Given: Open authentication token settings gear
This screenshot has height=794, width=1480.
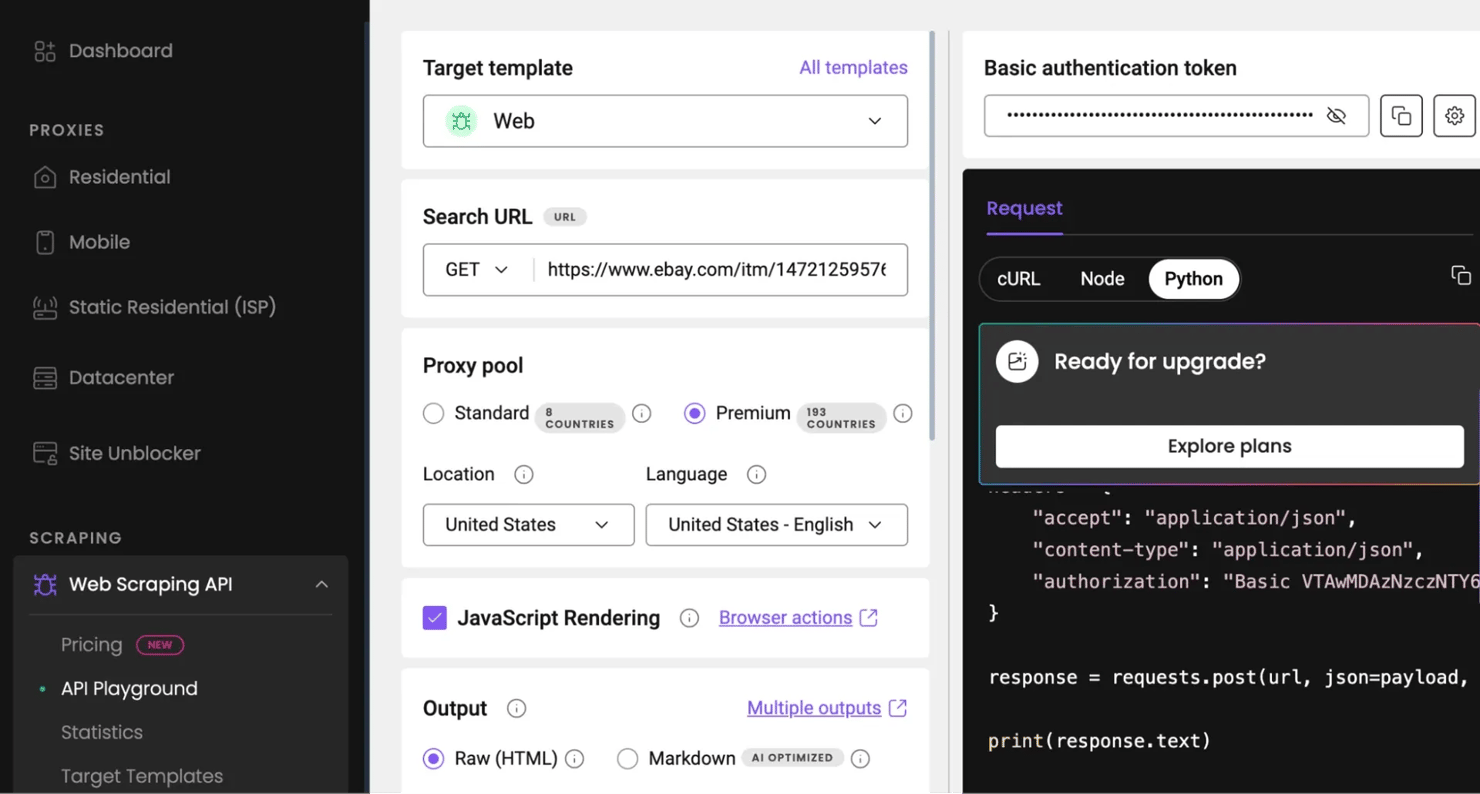Looking at the screenshot, I should coord(1454,116).
